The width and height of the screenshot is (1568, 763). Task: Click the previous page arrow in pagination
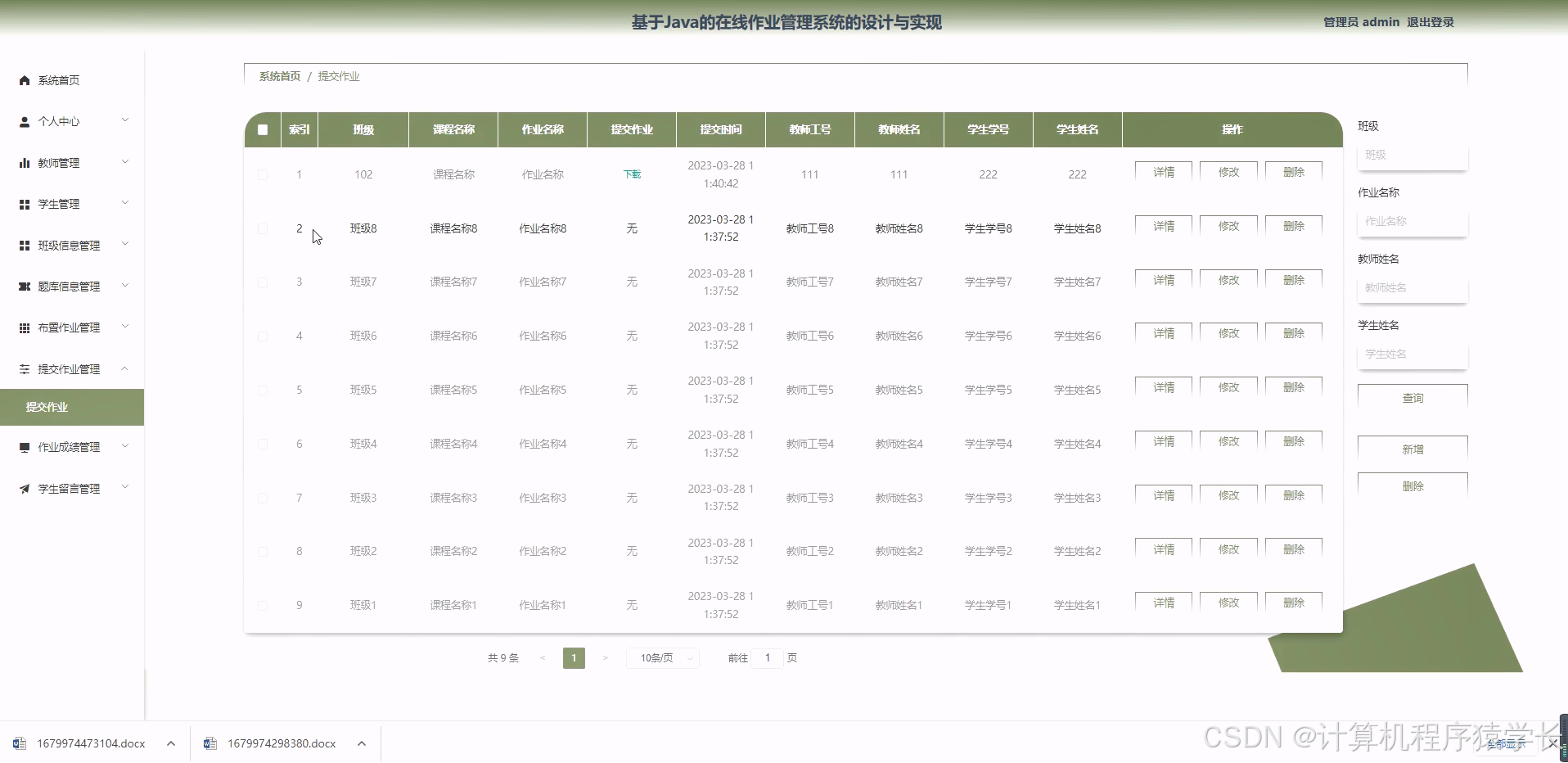pyautogui.click(x=543, y=658)
